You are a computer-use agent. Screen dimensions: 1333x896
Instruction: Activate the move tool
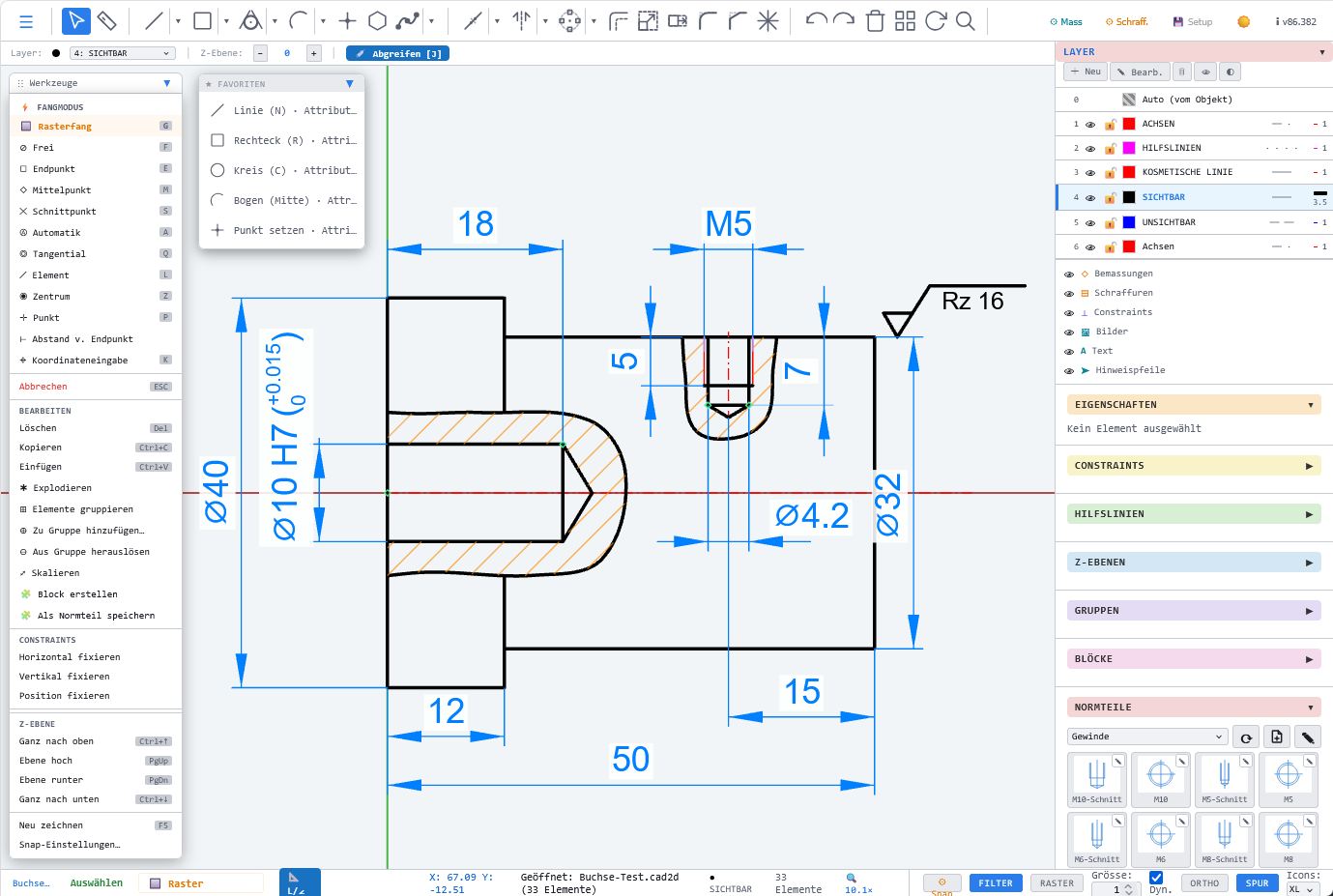[569, 20]
